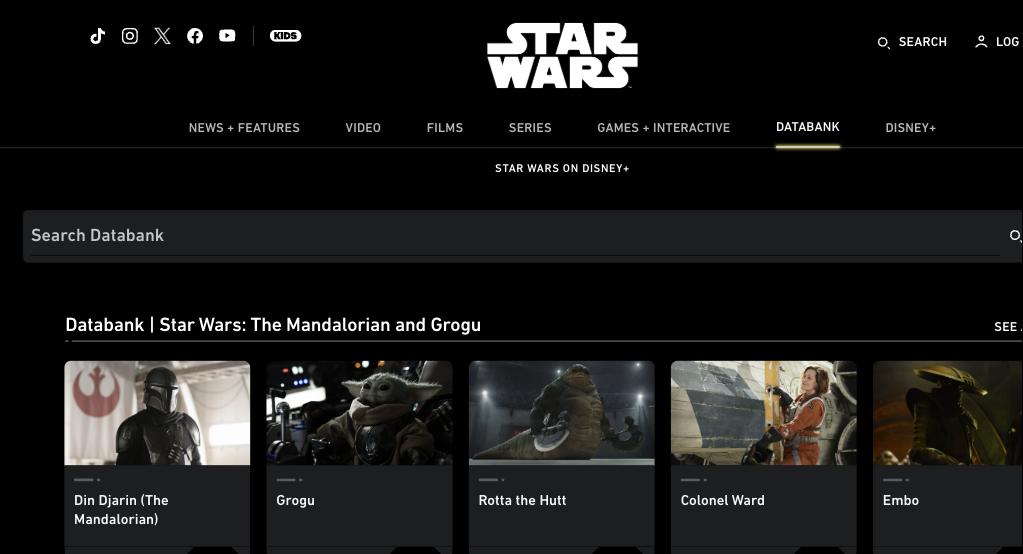
Task: Open the Grogu thumbnail image
Action: tap(359, 413)
